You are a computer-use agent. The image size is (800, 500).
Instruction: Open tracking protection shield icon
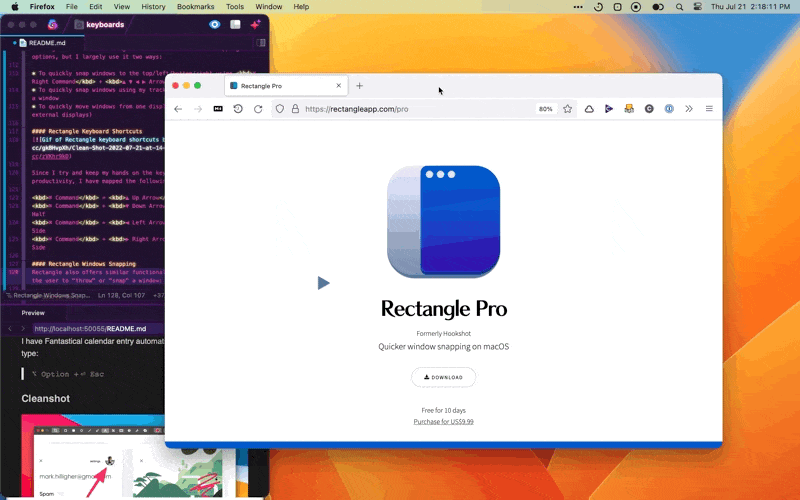280,109
